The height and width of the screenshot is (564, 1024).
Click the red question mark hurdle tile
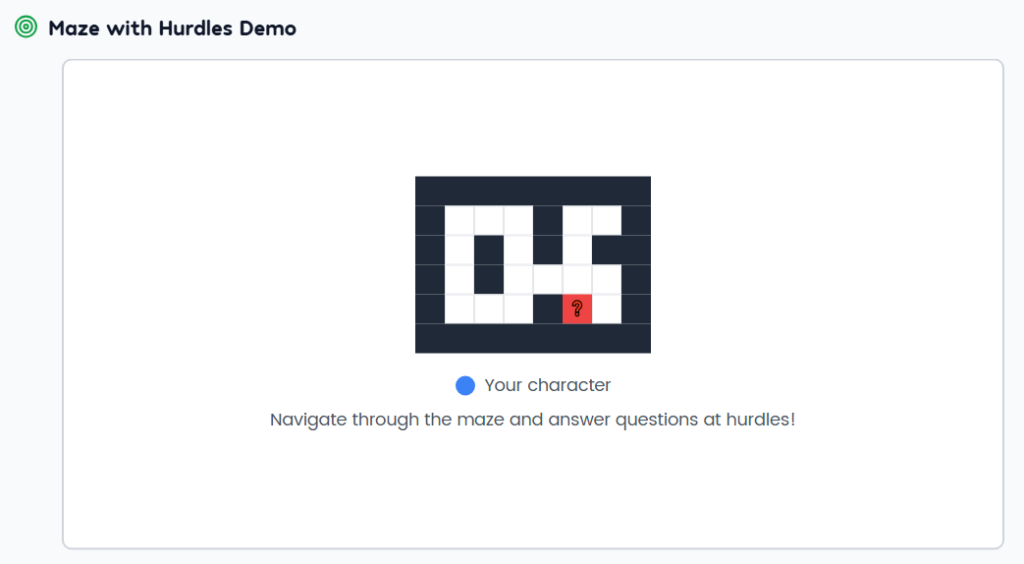tap(577, 309)
